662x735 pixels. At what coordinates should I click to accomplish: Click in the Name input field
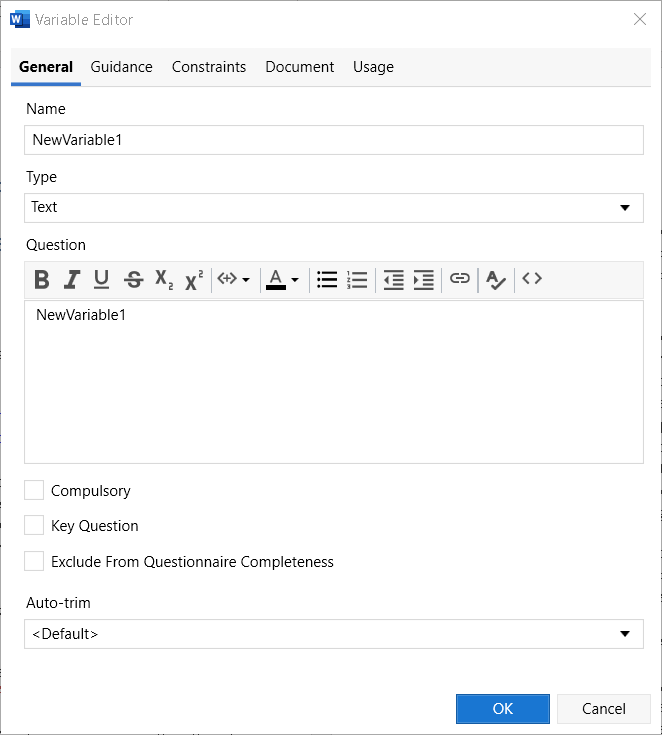[334, 140]
